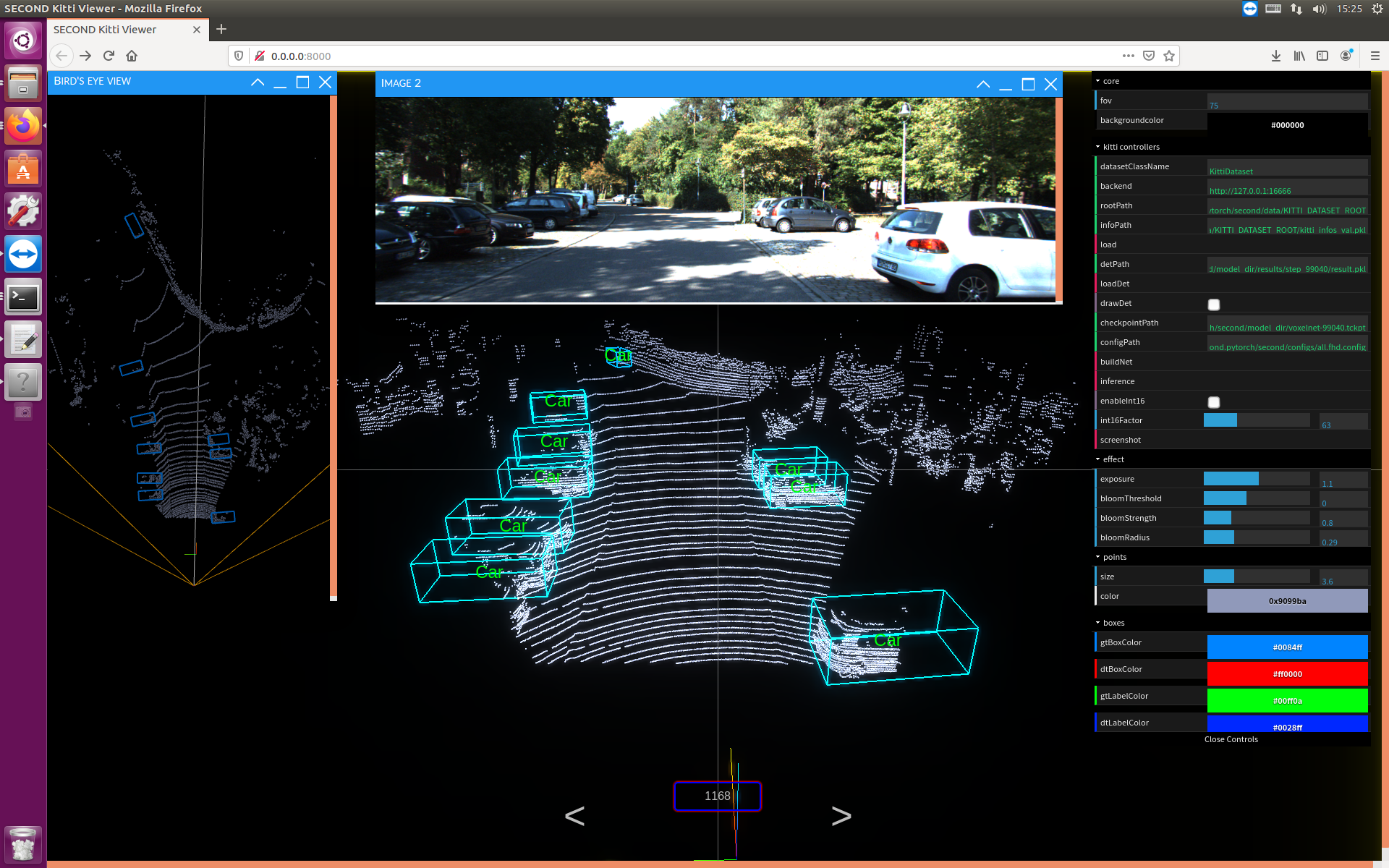Adjust the exposure slider
Image resolution: width=1389 pixels, height=868 pixels.
click(1256, 479)
